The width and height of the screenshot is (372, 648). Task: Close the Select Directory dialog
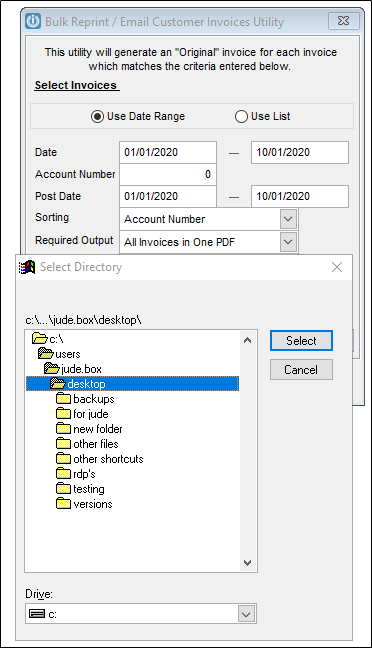337,267
